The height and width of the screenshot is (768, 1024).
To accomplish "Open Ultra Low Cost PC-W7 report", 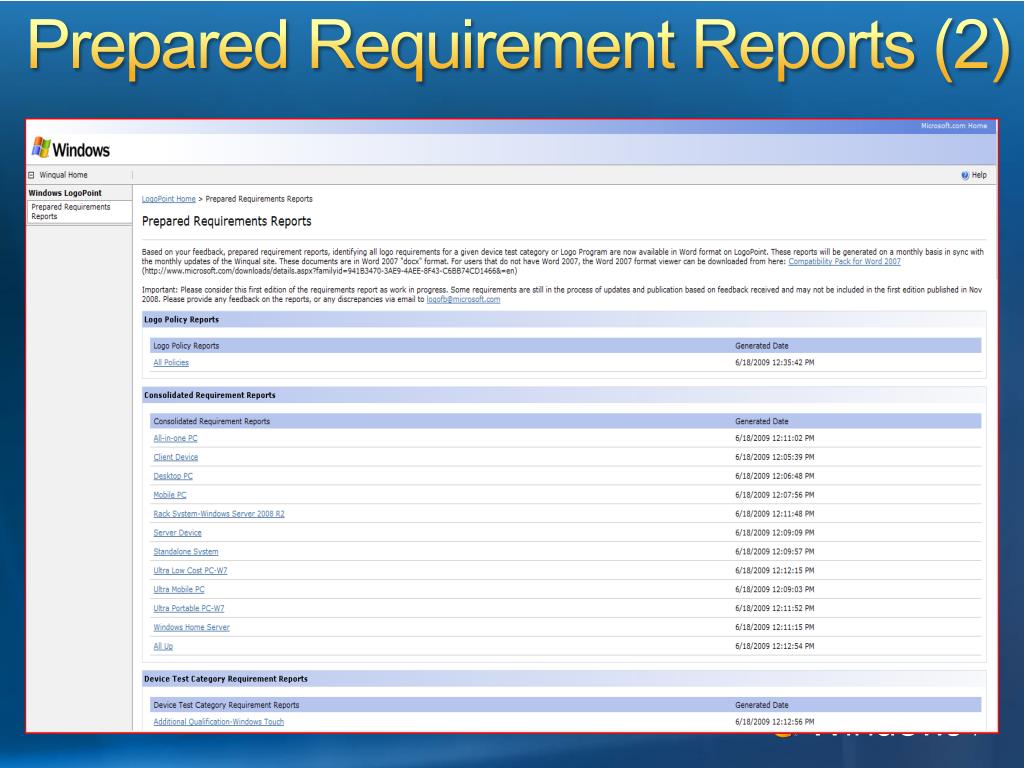I will (x=190, y=571).
